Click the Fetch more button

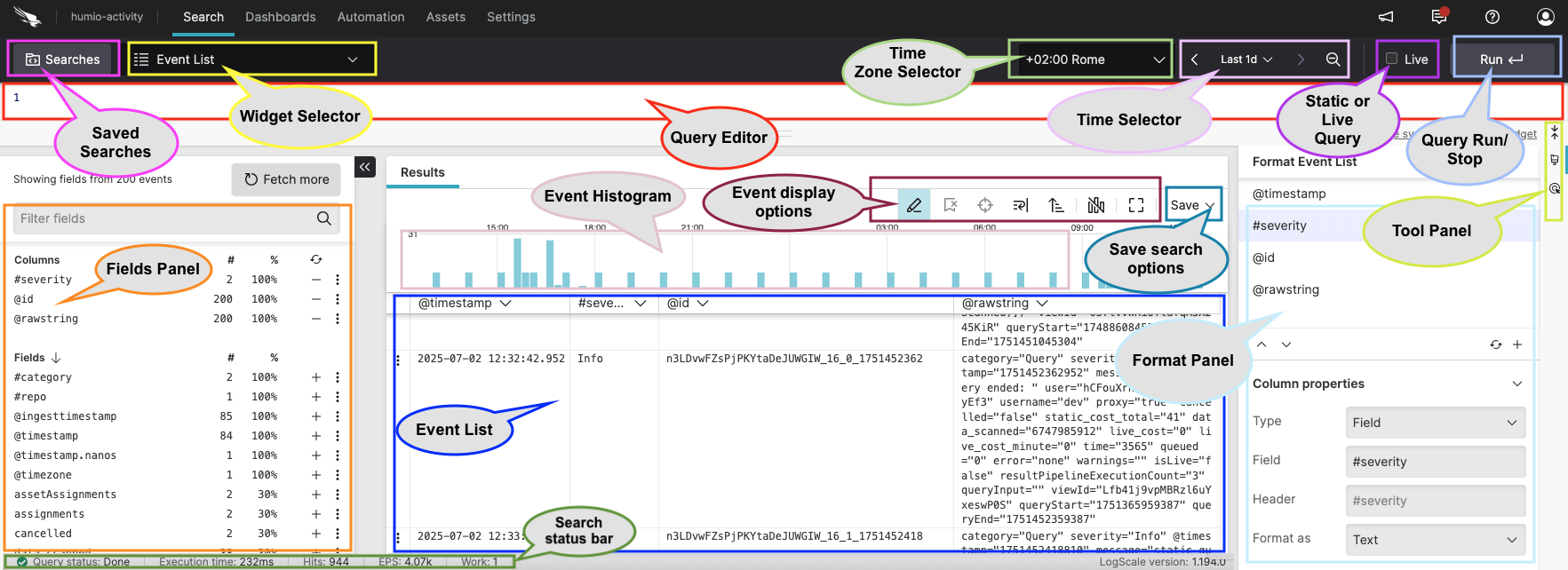click(x=286, y=179)
